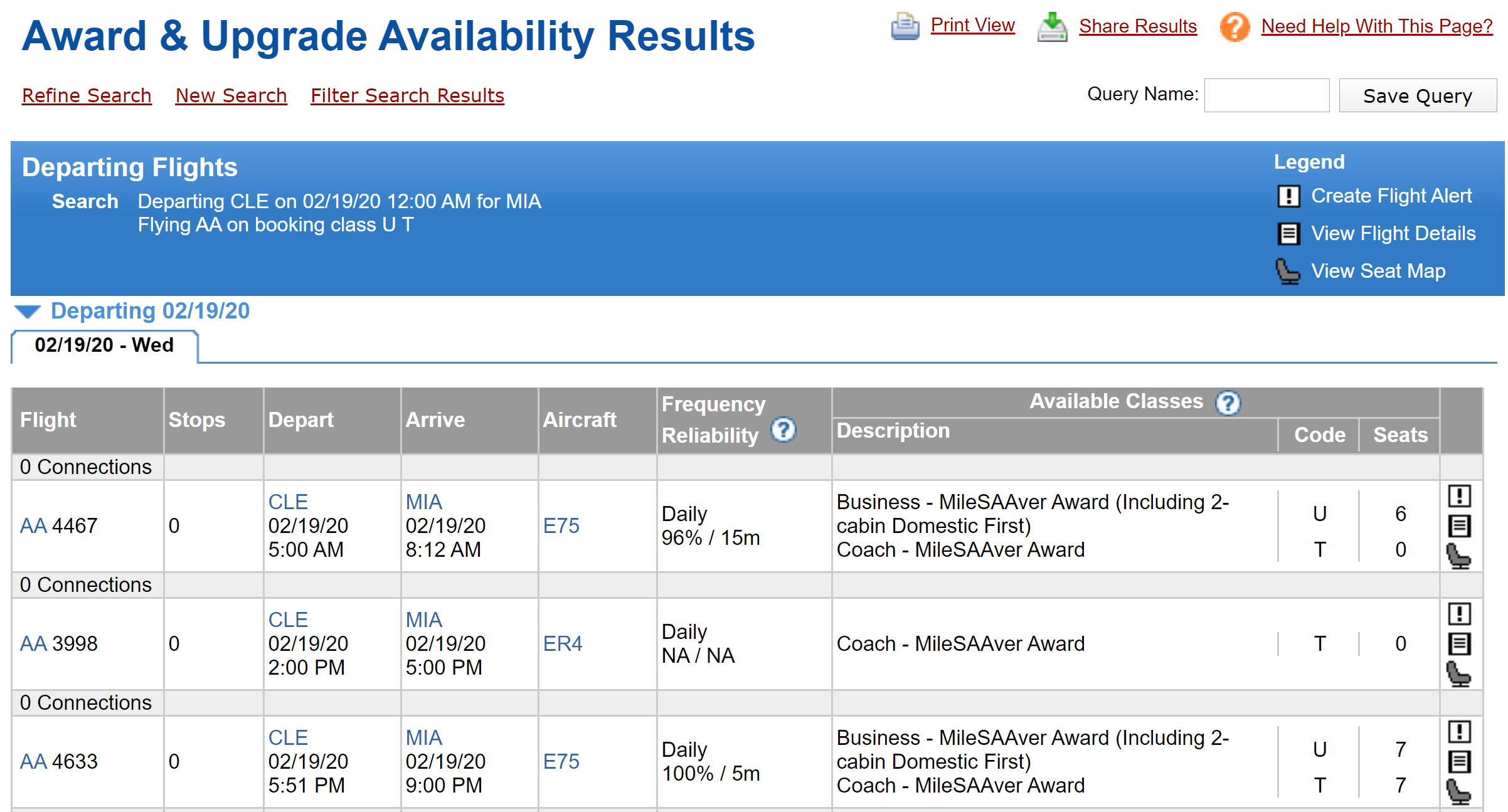Click the Save Query button
1508x812 pixels.
coord(1418,95)
